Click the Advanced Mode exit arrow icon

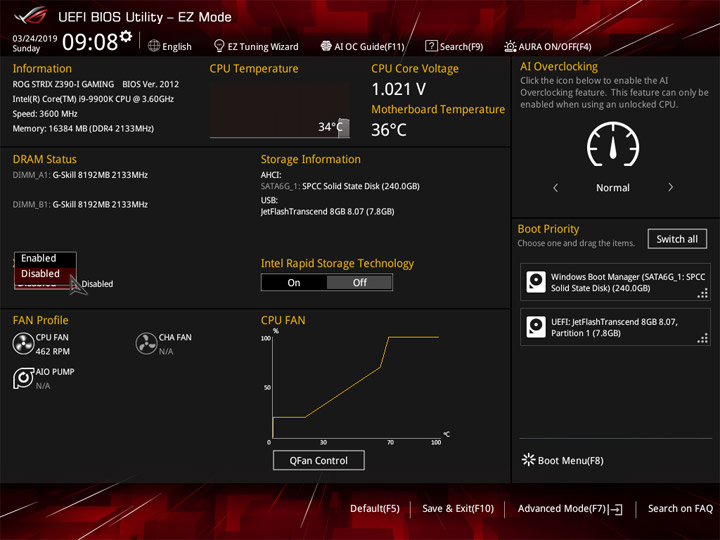[x=617, y=509]
